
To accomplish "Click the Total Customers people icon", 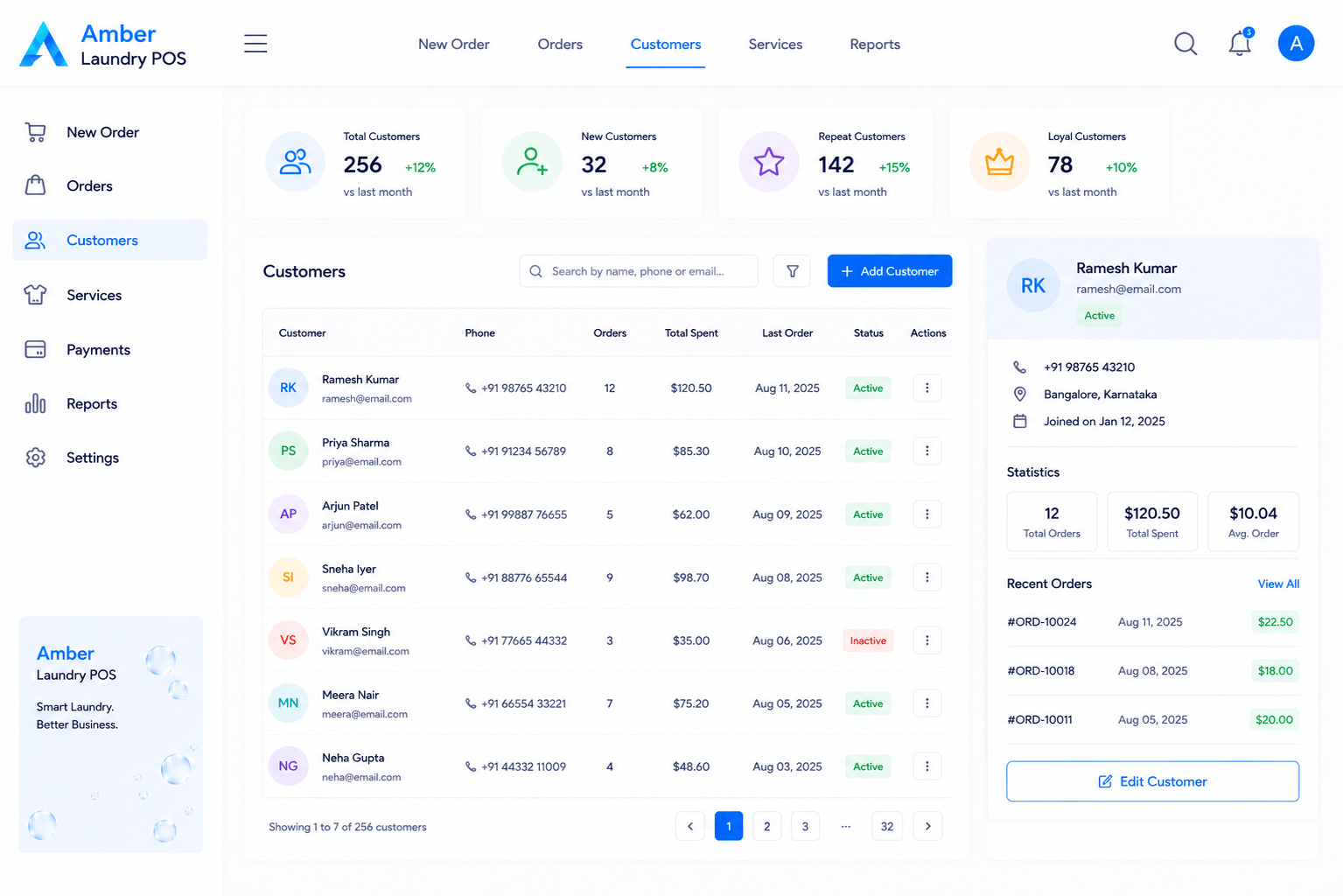I will 295,162.
